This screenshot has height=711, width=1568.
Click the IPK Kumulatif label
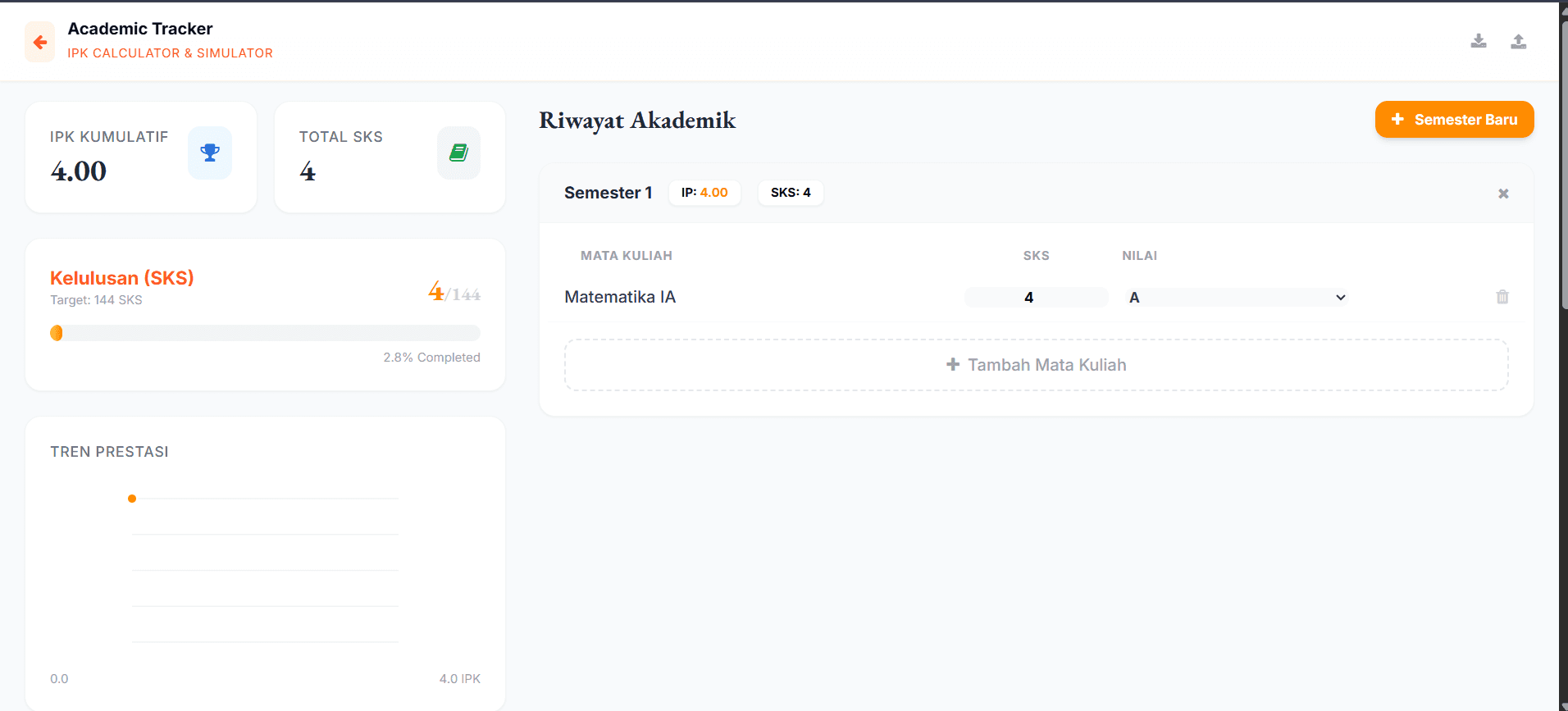(109, 137)
